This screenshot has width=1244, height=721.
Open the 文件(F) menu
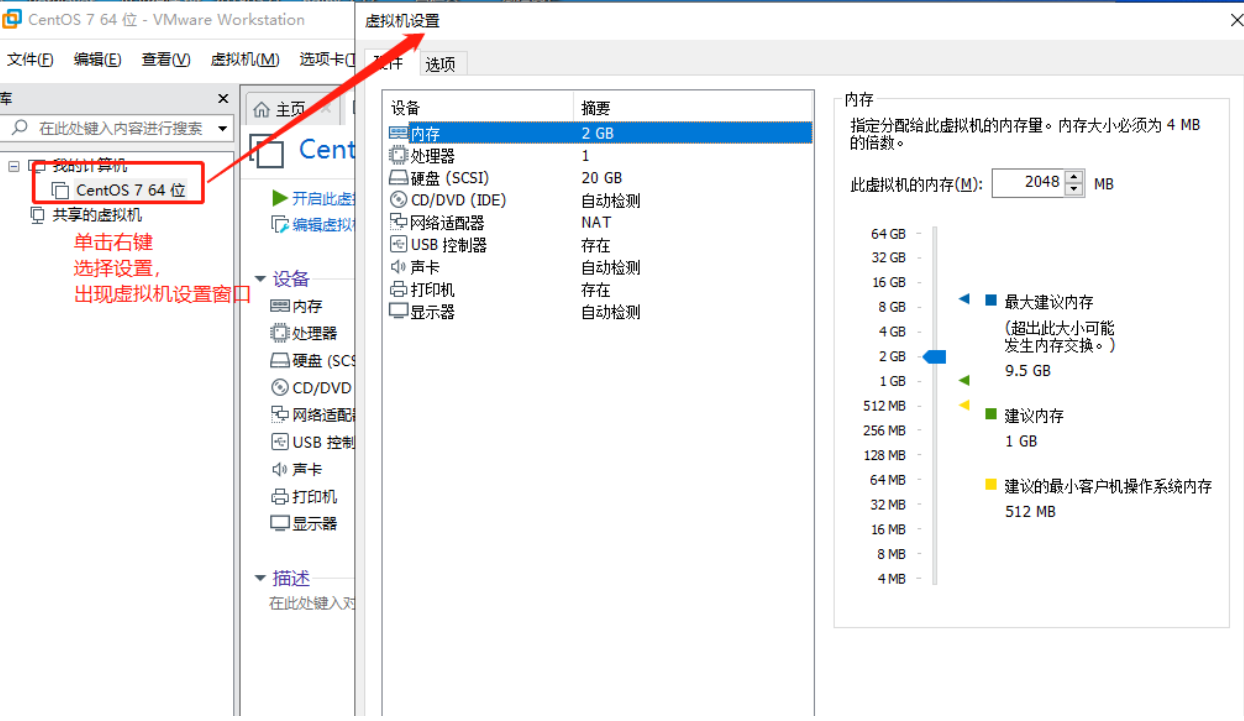[30, 60]
